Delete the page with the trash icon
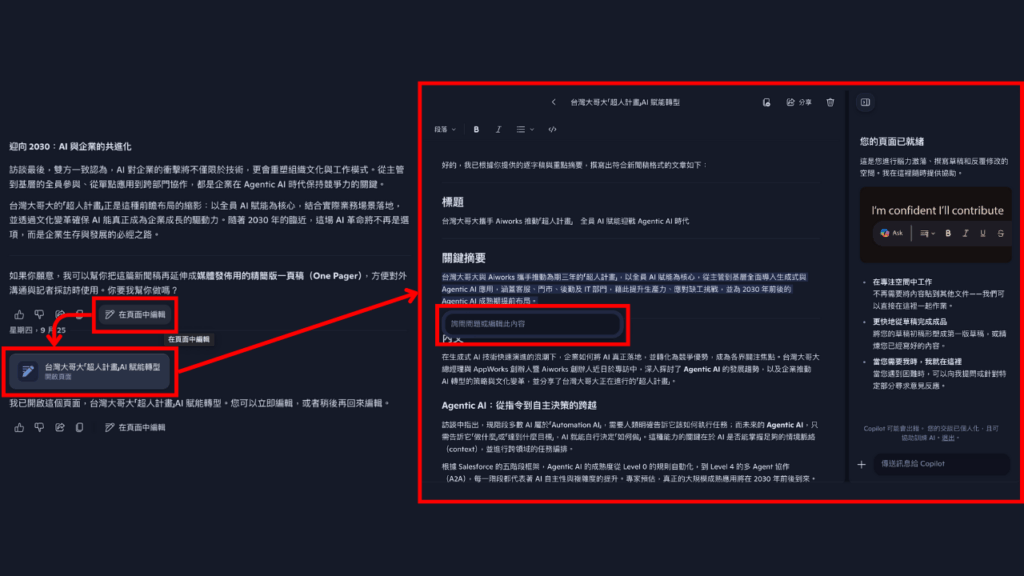Image resolution: width=1024 pixels, height=576 pixels. click(x=828, y=103)
